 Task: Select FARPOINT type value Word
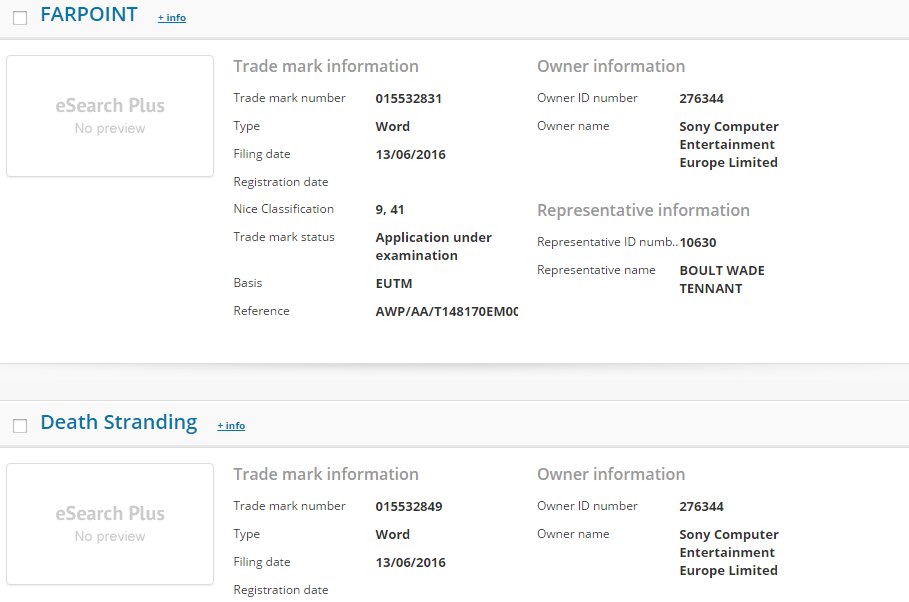tap(392, 126)
